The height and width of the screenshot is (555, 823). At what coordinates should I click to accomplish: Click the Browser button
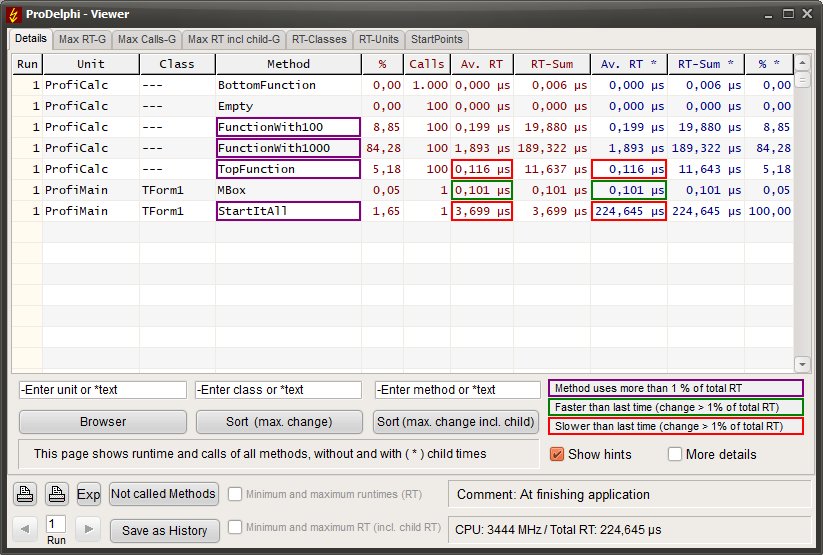(x=103, y=421)
